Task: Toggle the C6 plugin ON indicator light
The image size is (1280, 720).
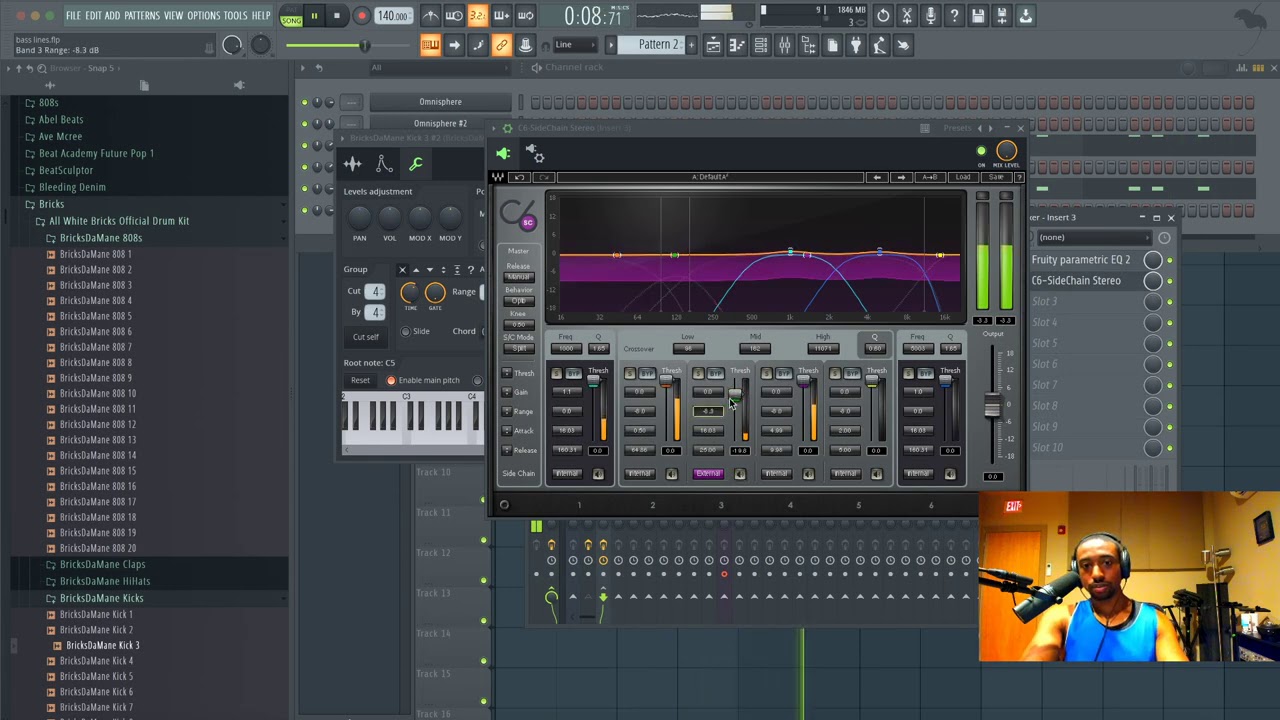Action: [x=981, y=152]
